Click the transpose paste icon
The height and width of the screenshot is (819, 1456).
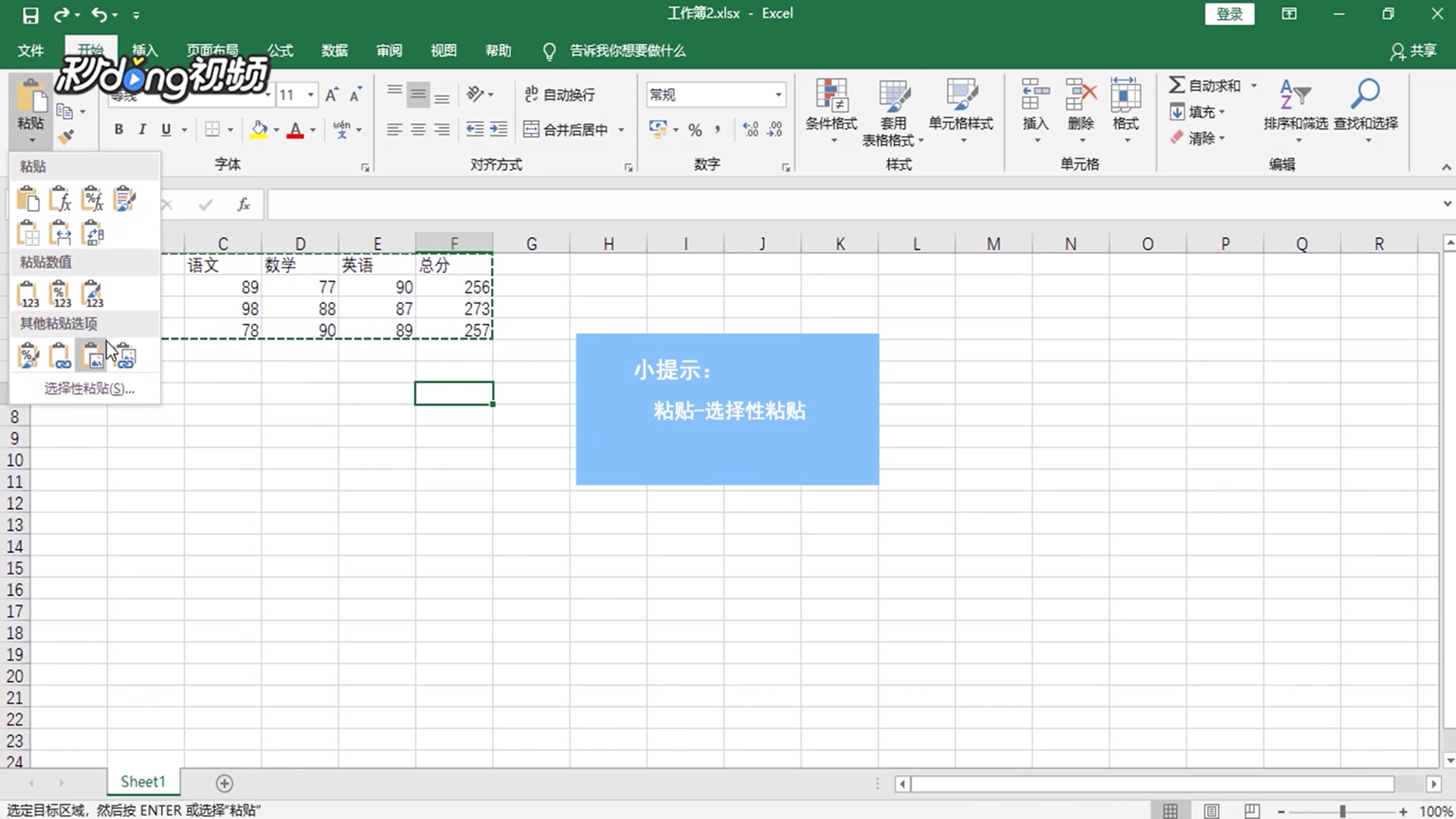pos(93,234)
